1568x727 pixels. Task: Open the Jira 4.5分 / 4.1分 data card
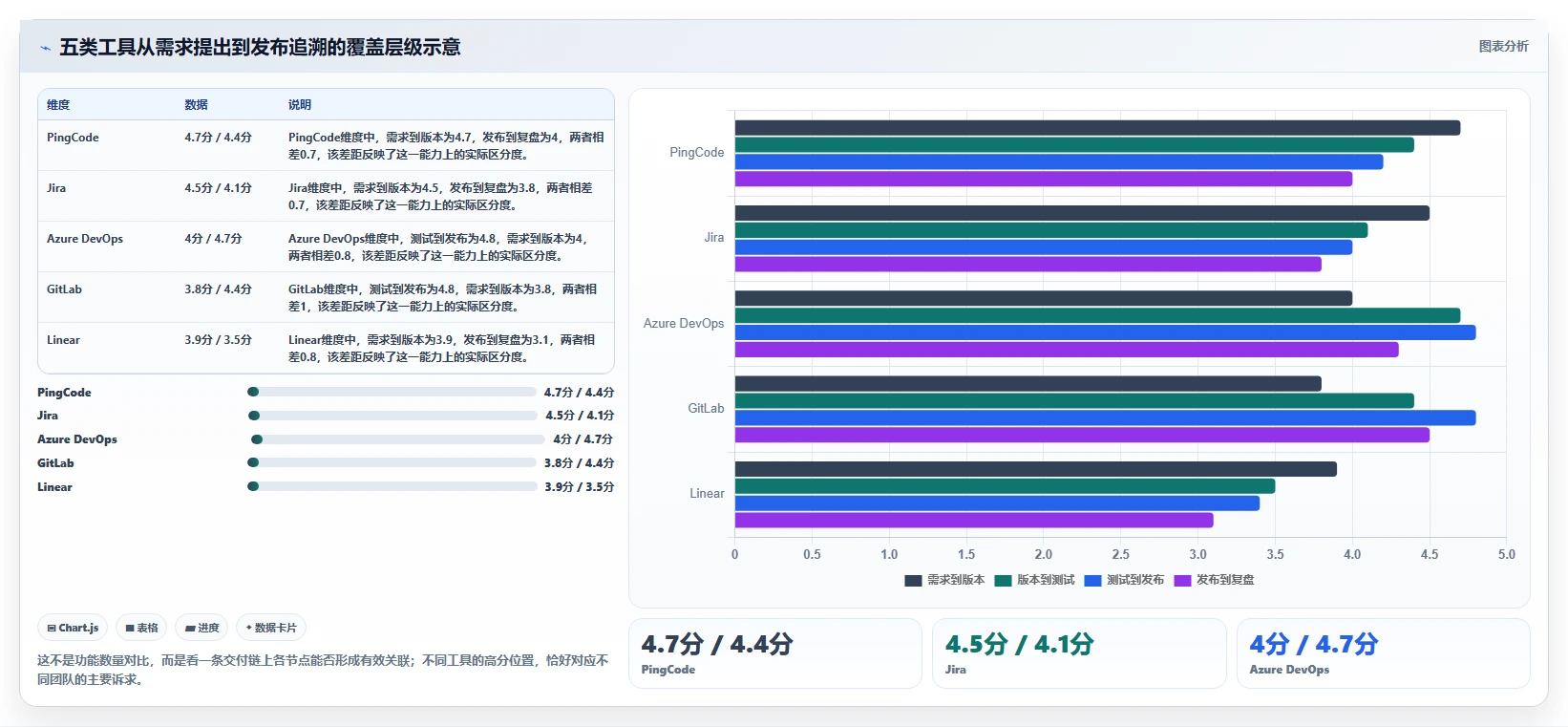(1079, 653)
